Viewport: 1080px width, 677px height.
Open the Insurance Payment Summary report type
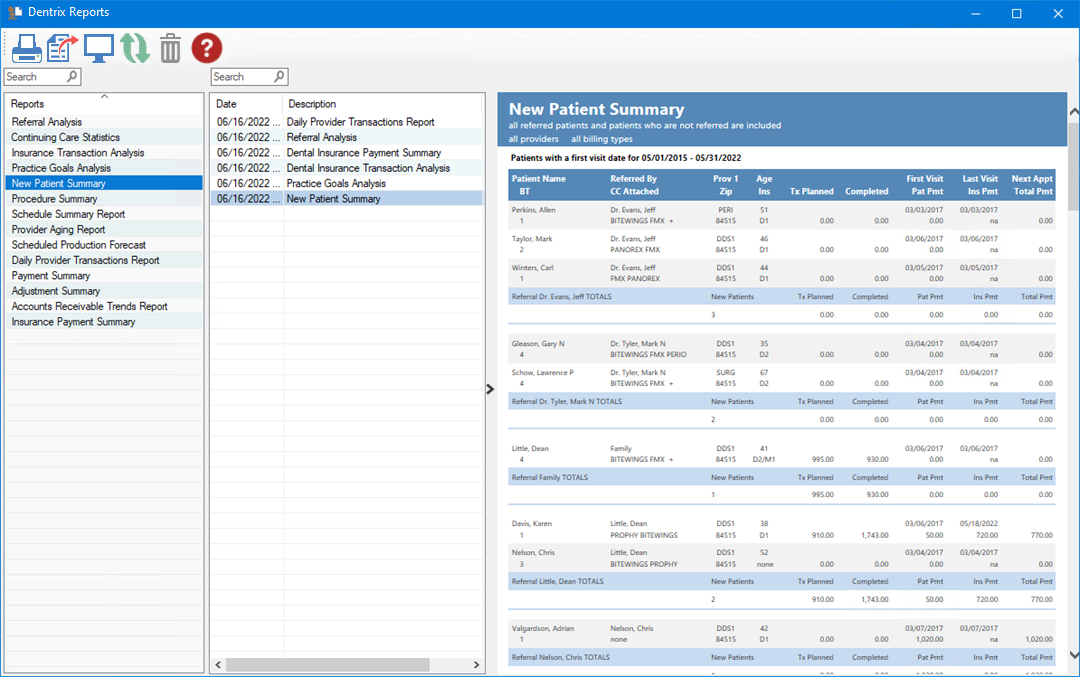(x=73, y=322)
